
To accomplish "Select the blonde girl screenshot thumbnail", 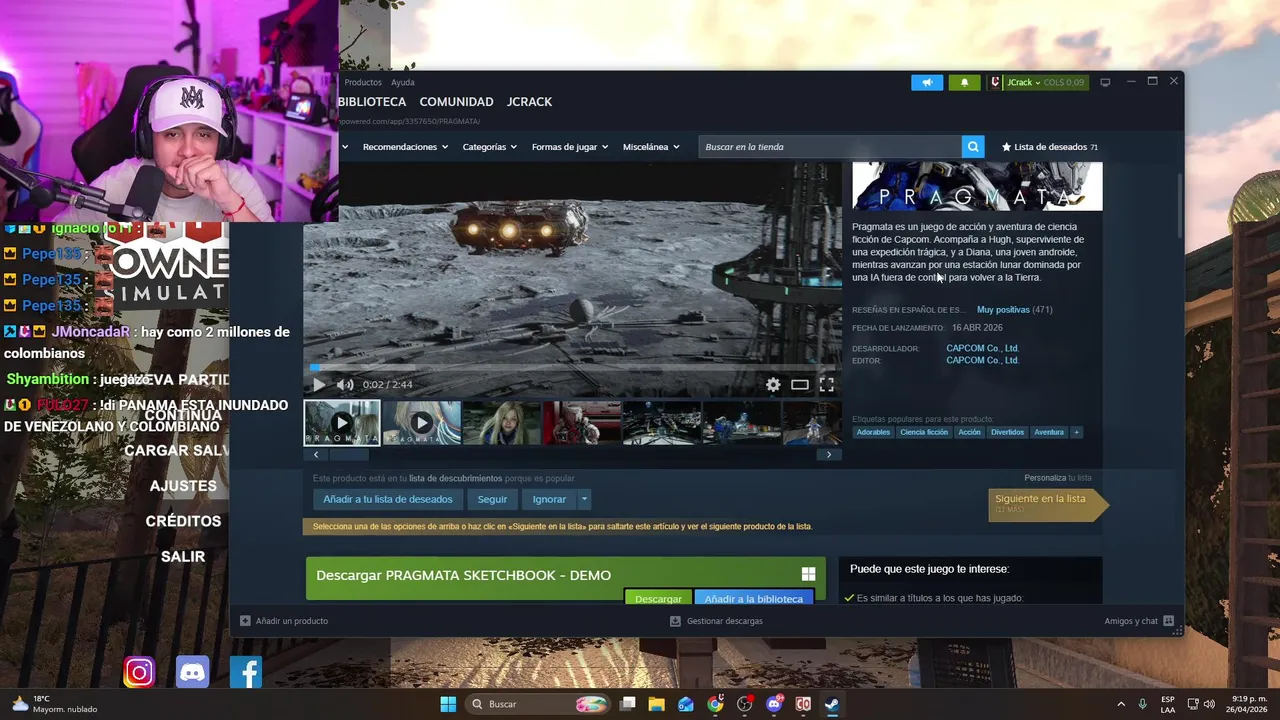I will coord(501,423).
